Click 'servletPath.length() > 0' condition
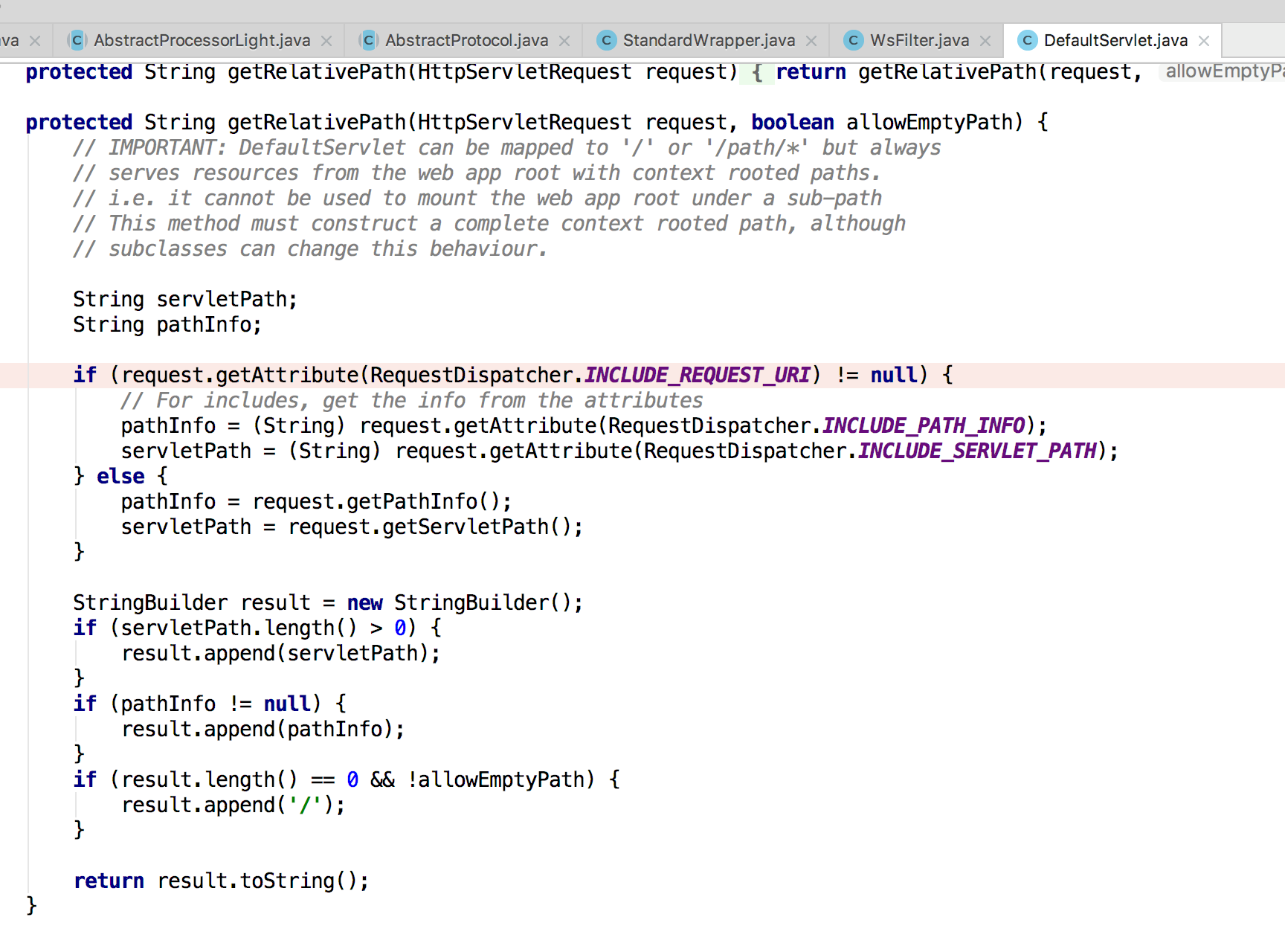This screenshot has width=1285, height=952. (263, 628)
